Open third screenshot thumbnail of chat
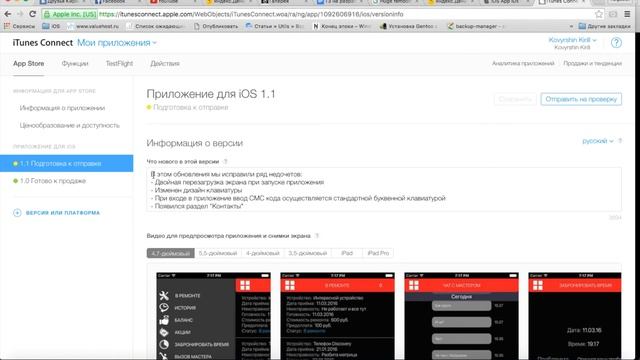The height and width of the screenshot is (360, 640). (462, 316)
